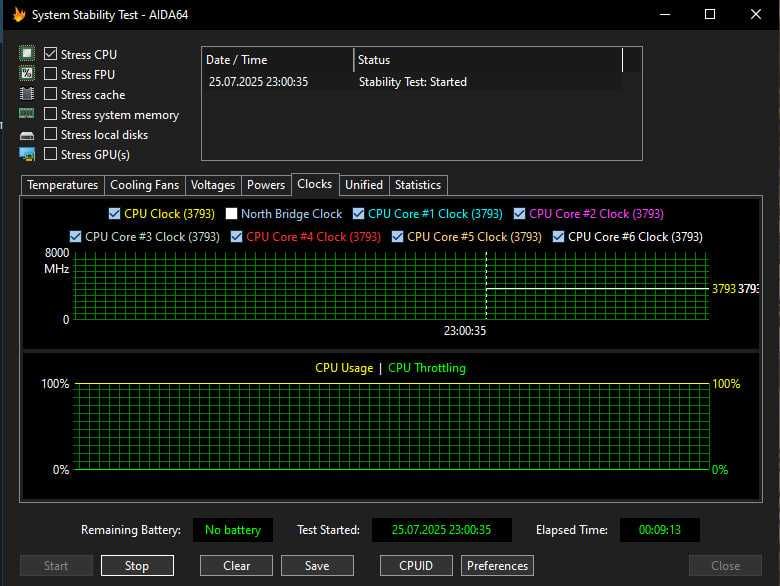Select the Clocks tab
Screen dimensions: 780x586
[315, 184]
